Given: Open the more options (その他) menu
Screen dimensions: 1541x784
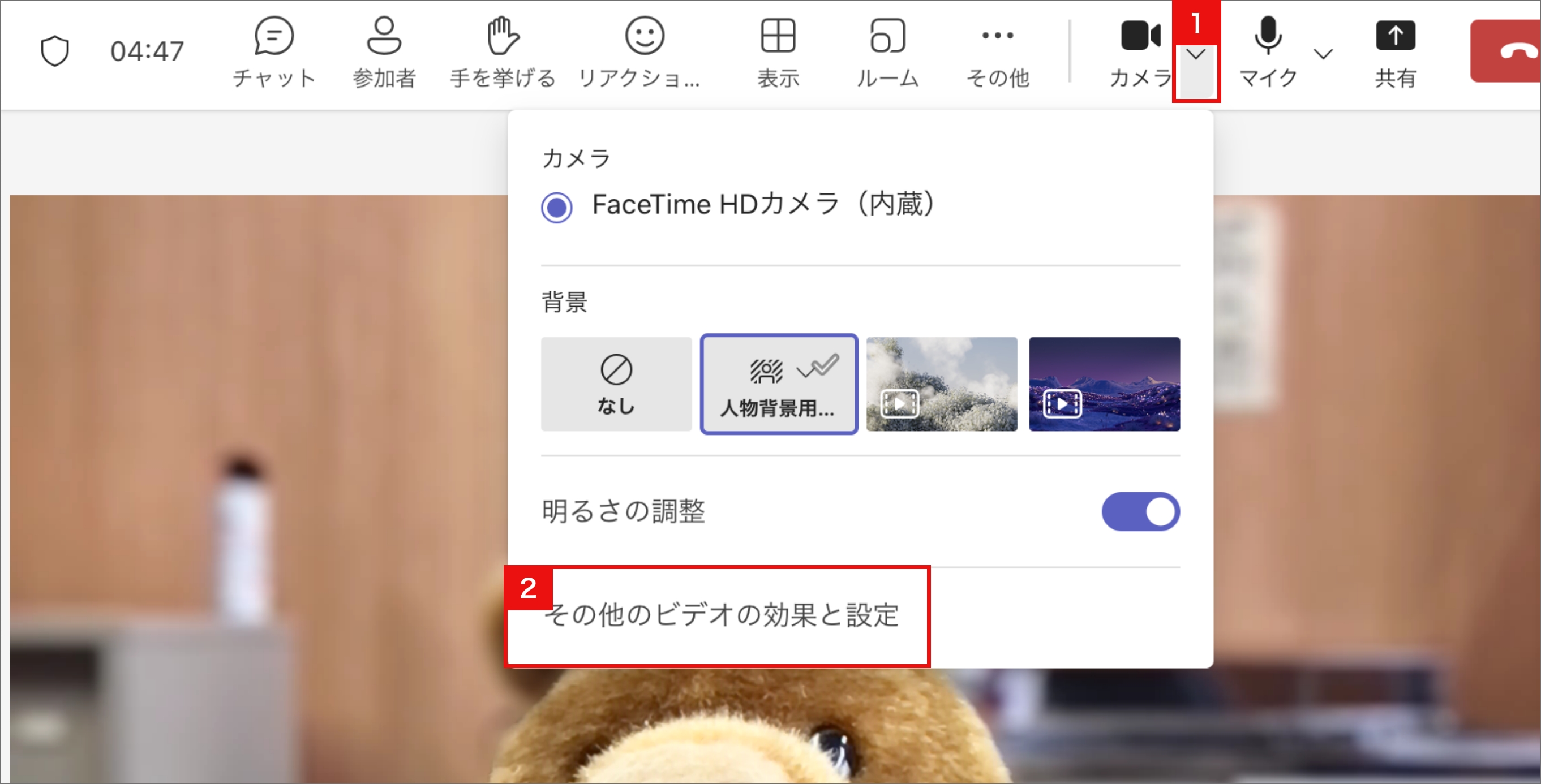Looking at the screenshot, I should (998, 52).
